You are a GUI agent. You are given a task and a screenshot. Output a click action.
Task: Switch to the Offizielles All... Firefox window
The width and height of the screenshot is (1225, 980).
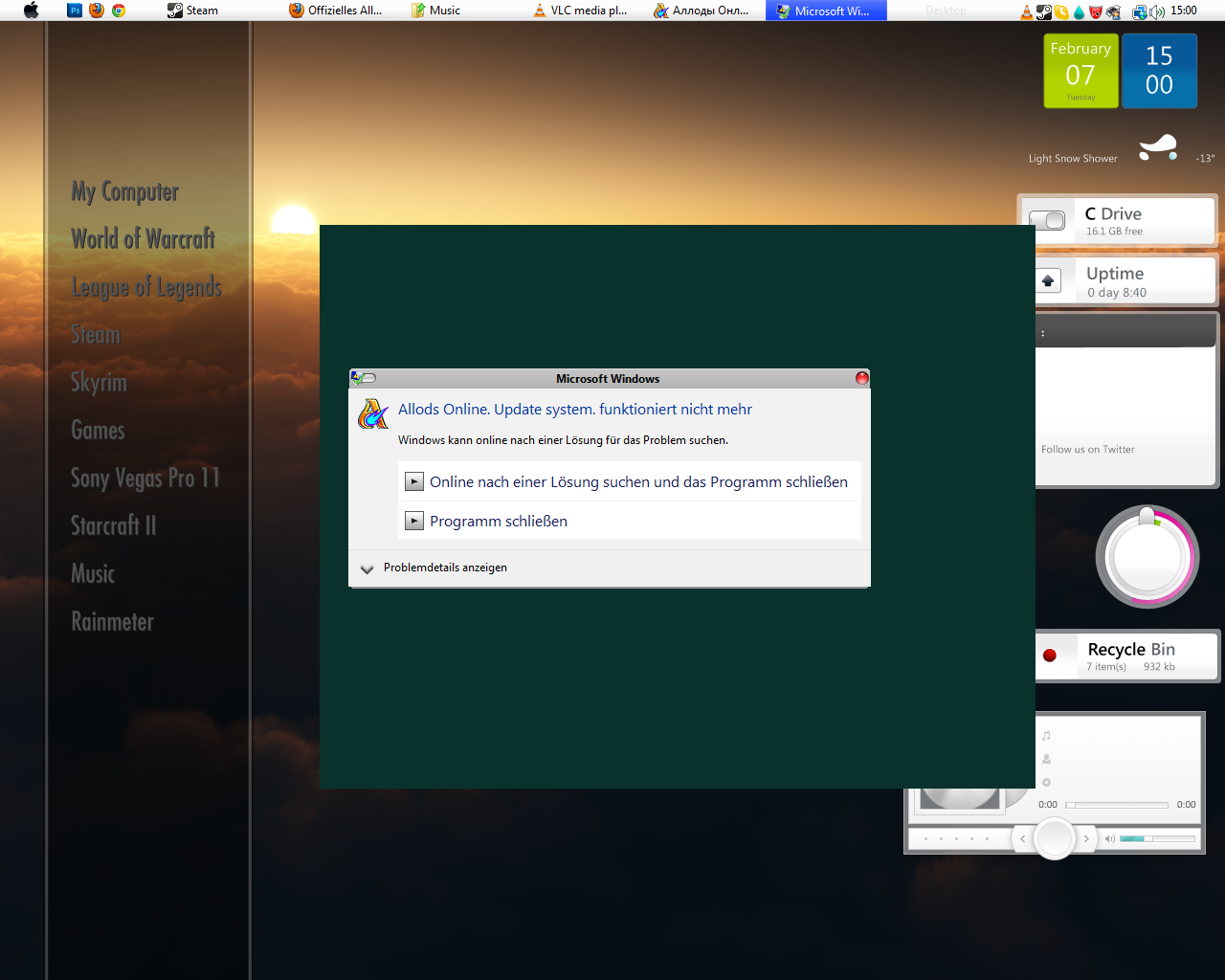(336, 11)
